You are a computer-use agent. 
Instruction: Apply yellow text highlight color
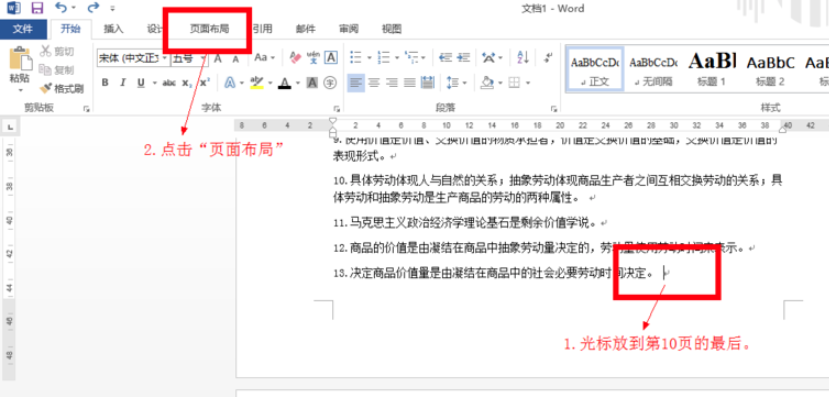click(257, 82)
